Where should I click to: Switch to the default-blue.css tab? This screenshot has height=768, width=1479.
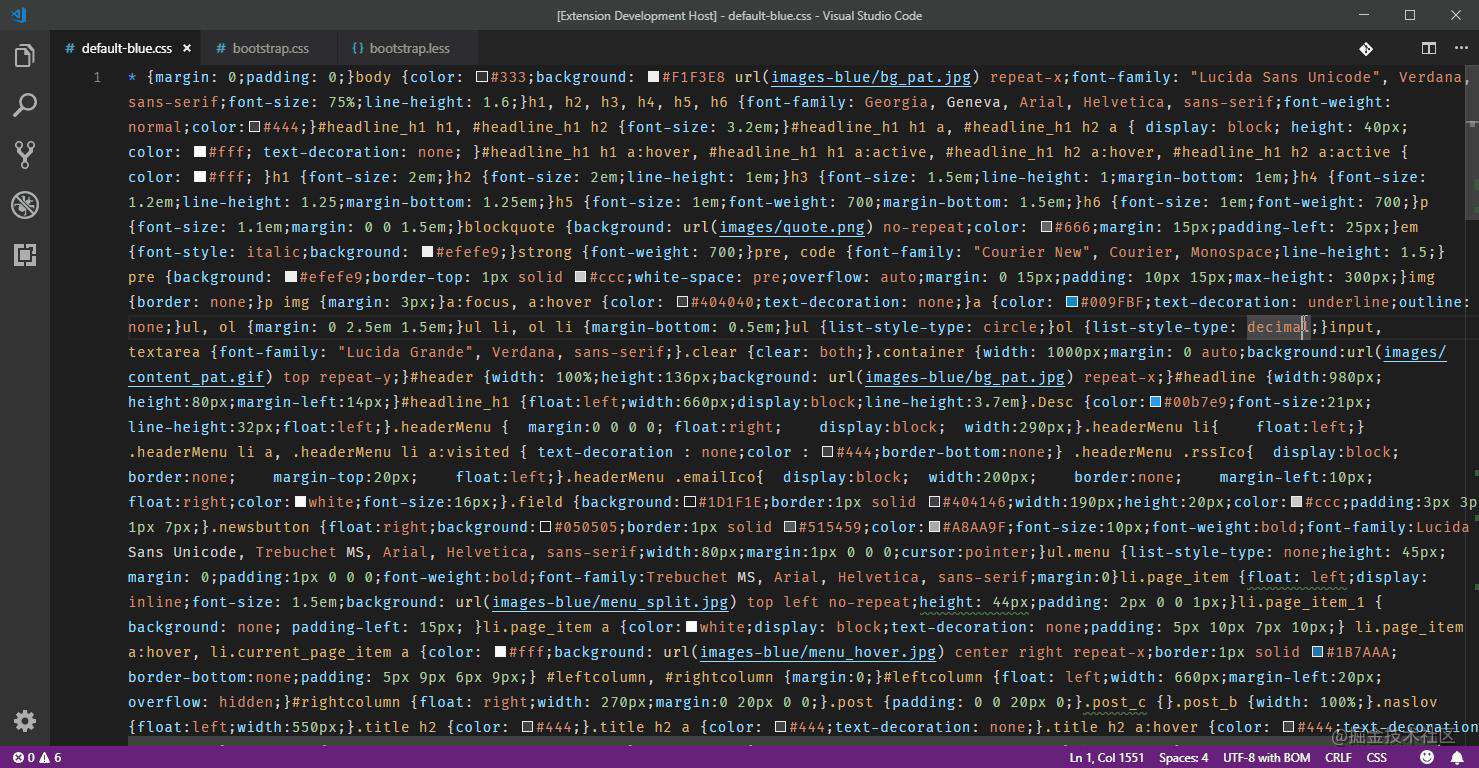127,48
